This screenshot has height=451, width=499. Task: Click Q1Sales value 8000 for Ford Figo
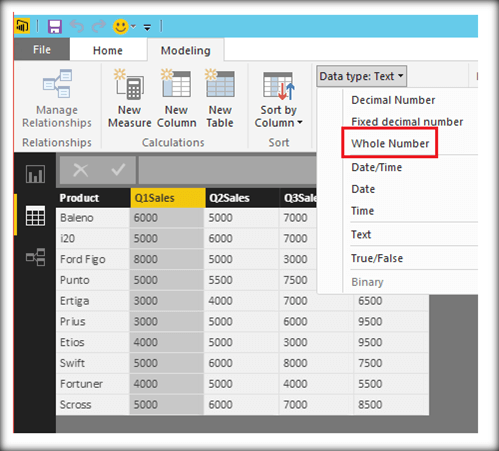coord(167,259)
